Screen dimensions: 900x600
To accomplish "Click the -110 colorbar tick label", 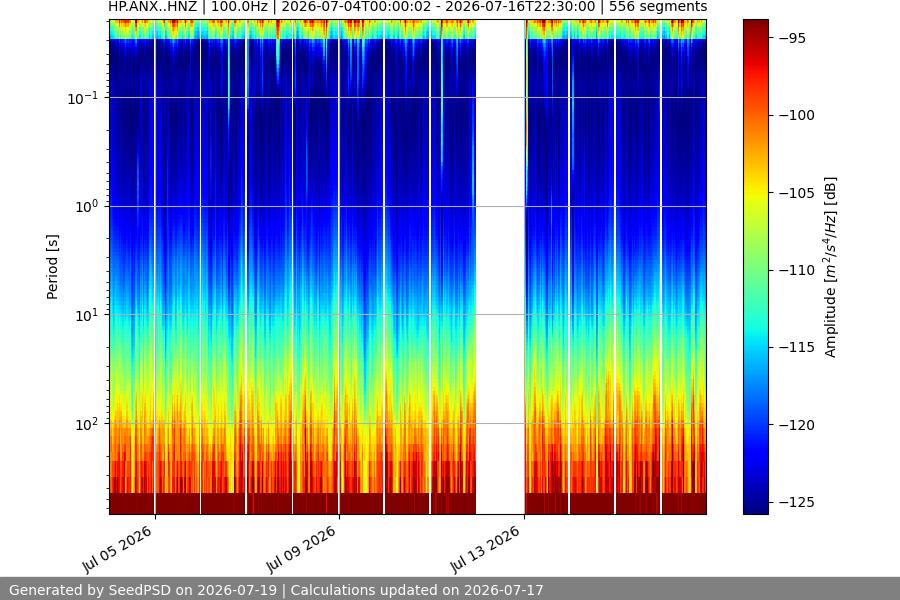I will 797,270.
